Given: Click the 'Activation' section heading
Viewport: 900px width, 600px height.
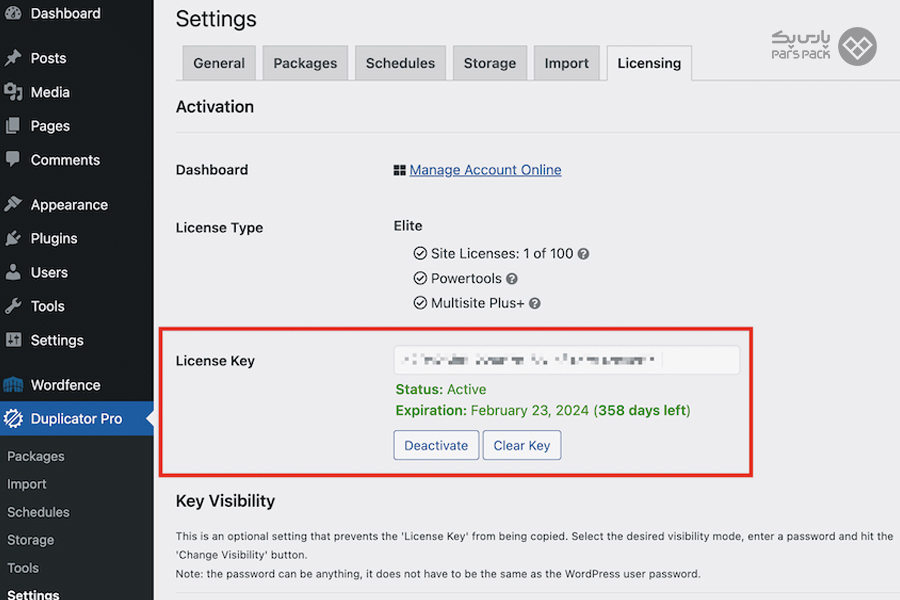Looking at the screenshot, I should tap(215, 107).
